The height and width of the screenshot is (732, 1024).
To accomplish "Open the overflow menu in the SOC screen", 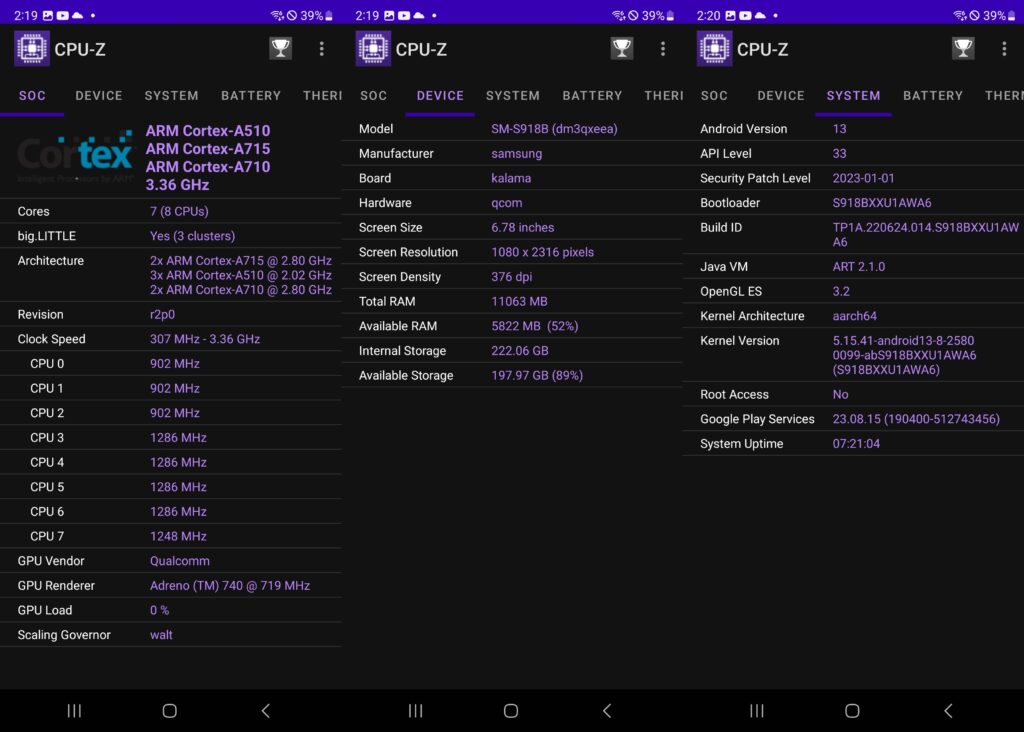I will point(321,49).
